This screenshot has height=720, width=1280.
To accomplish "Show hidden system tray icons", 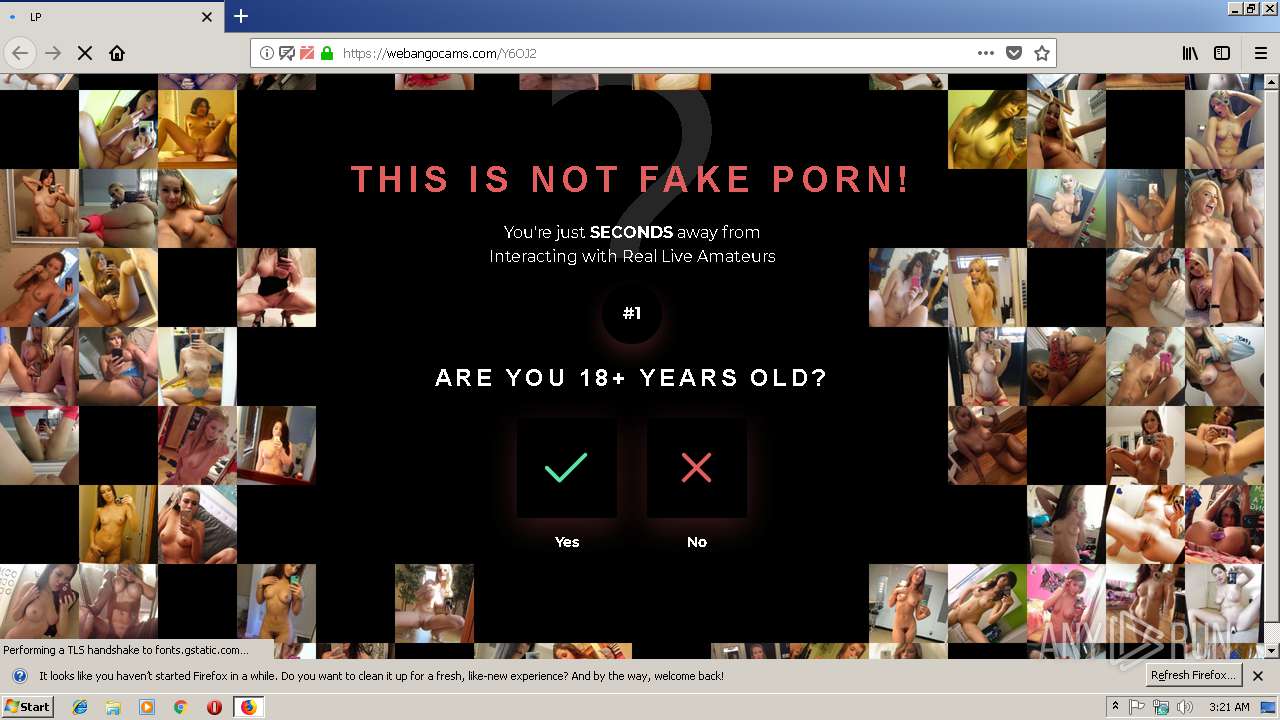I will click(x=1115, y=707).
